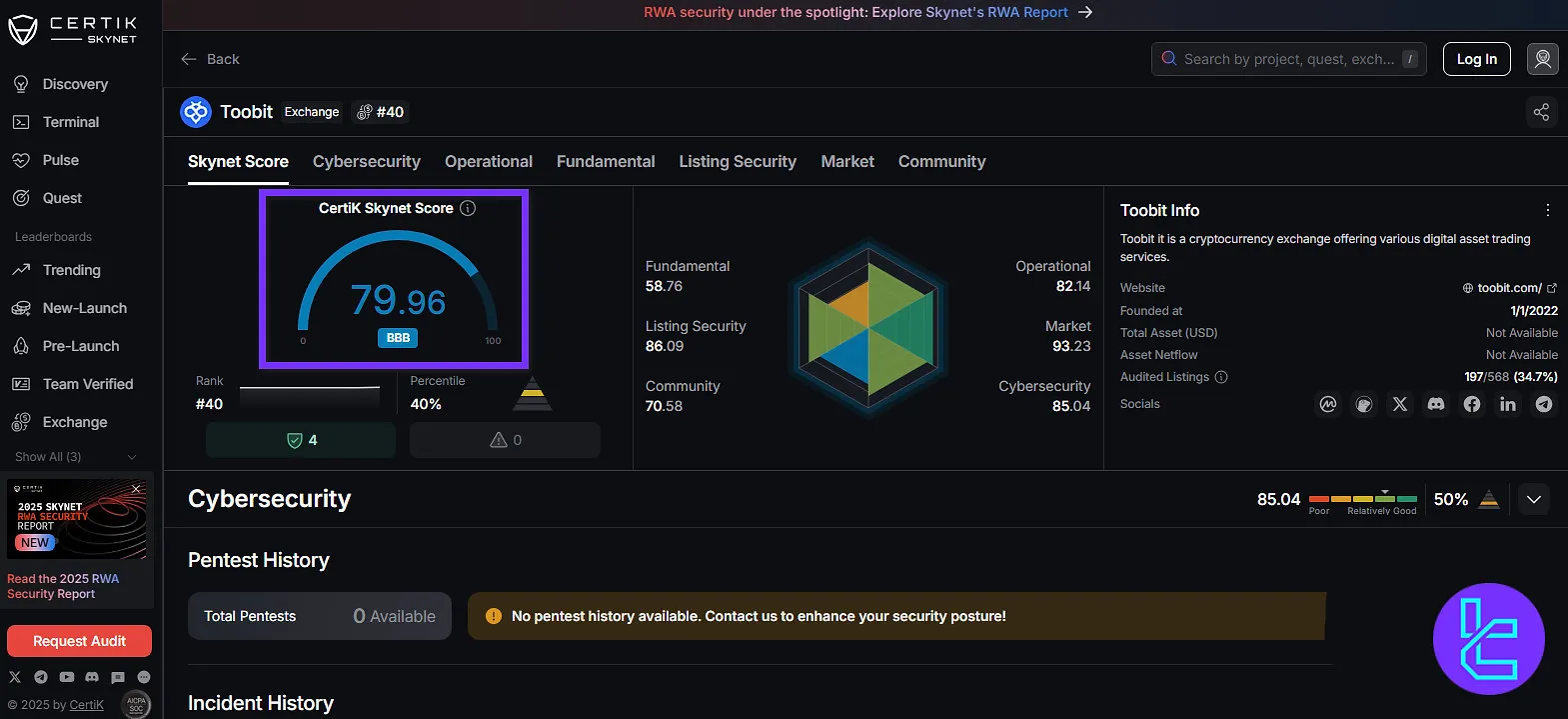The image size is (1568, 719).
Task: Click the Log In button
Action: pyautogui.click(x=1477, y=59)
